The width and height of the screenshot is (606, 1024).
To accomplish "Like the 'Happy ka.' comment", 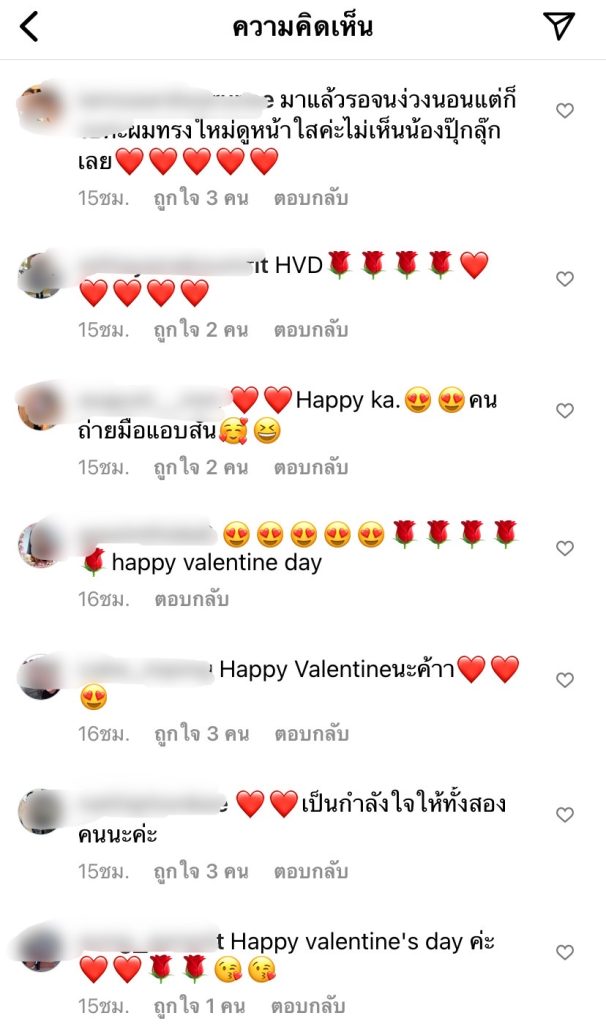I will click(565, 410).
